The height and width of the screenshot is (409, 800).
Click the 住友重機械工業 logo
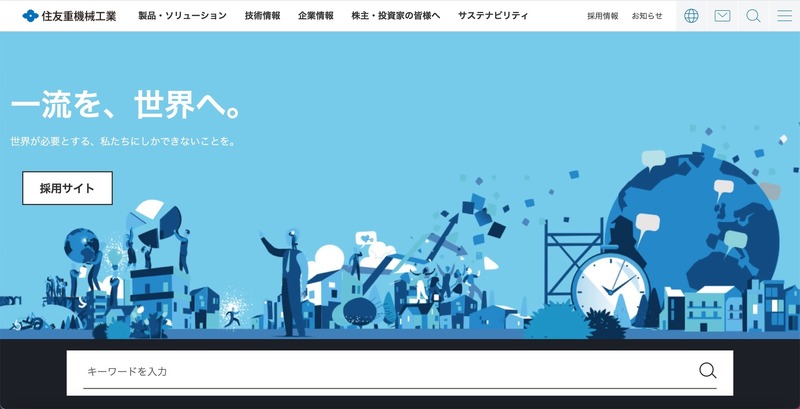(69, 16)
